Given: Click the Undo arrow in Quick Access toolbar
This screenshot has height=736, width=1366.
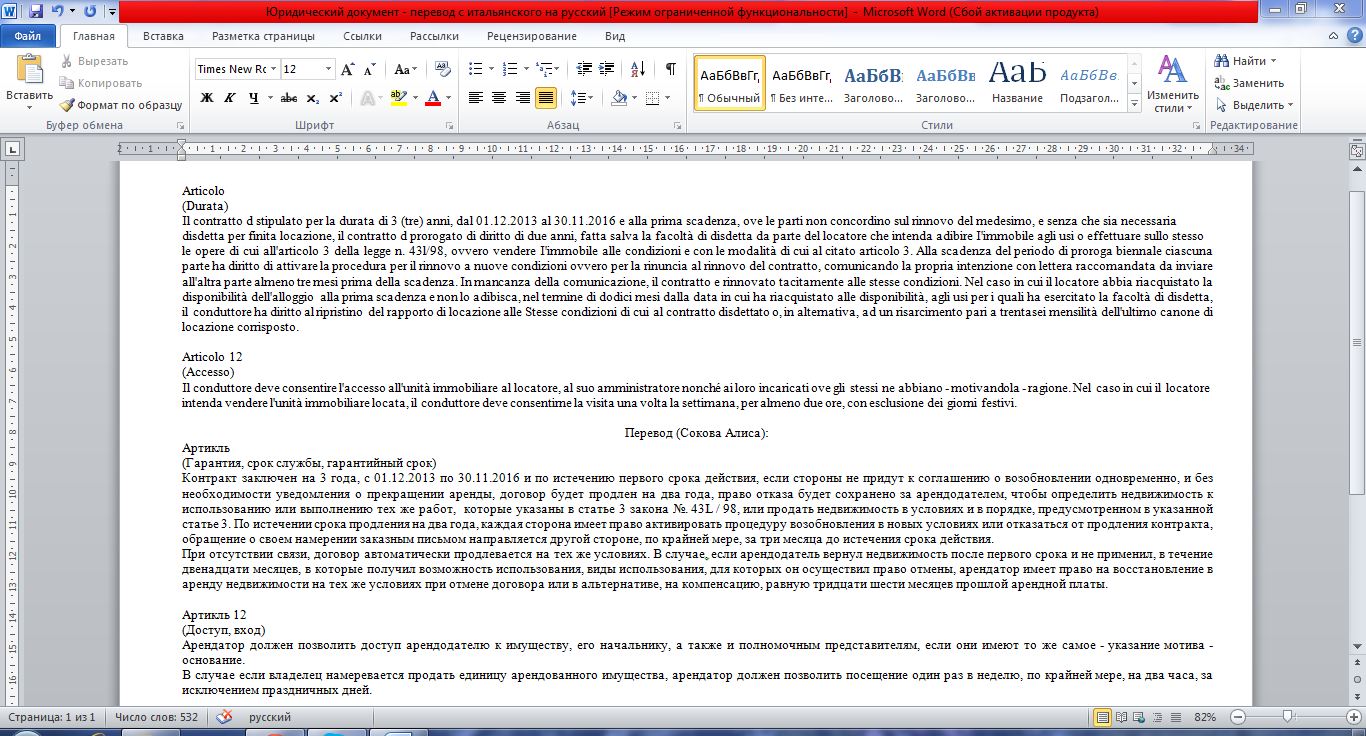Looking at the screenshot, I should pyautogui.click(x=58, y=12).
